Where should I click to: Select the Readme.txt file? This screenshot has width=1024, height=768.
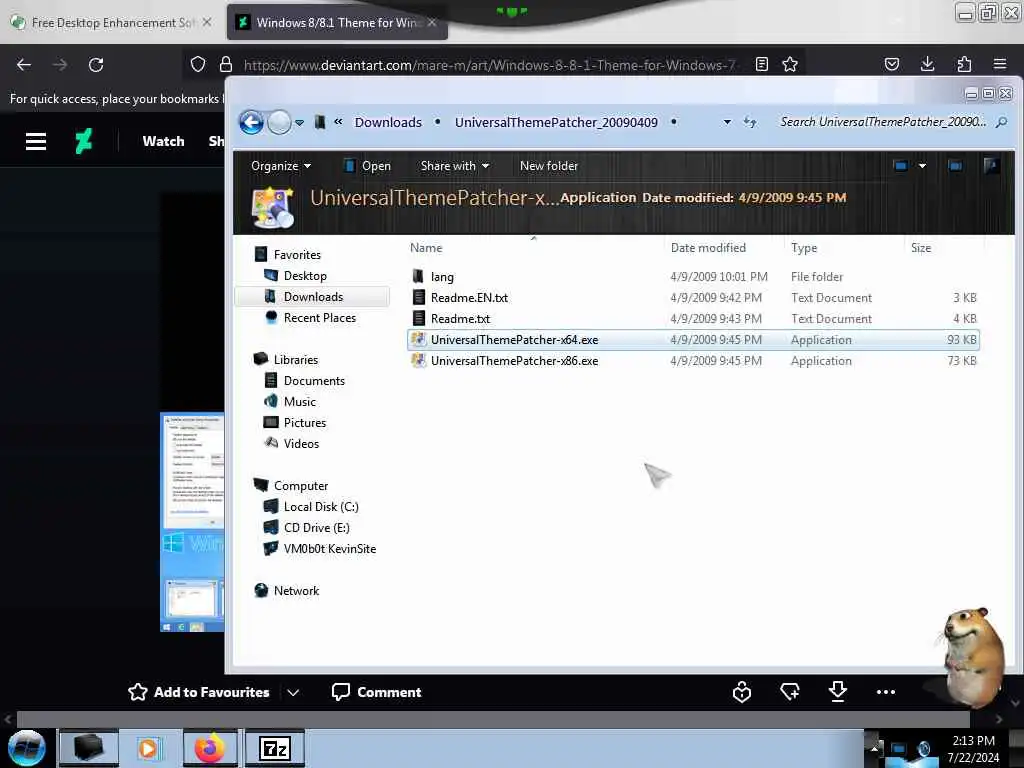pyautogui.click(x=693, y=319)
